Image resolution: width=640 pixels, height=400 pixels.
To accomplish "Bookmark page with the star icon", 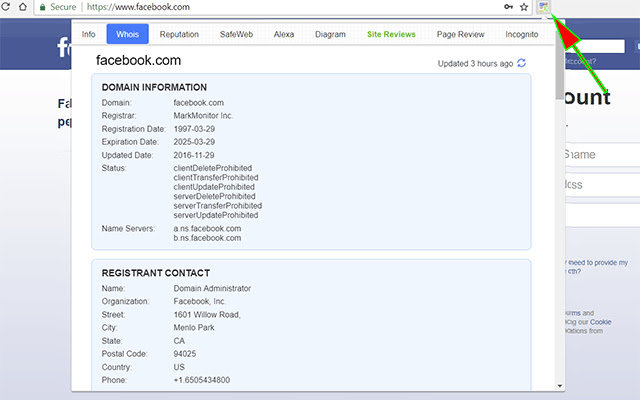I will pyautogui.click(x=523, y=6).
